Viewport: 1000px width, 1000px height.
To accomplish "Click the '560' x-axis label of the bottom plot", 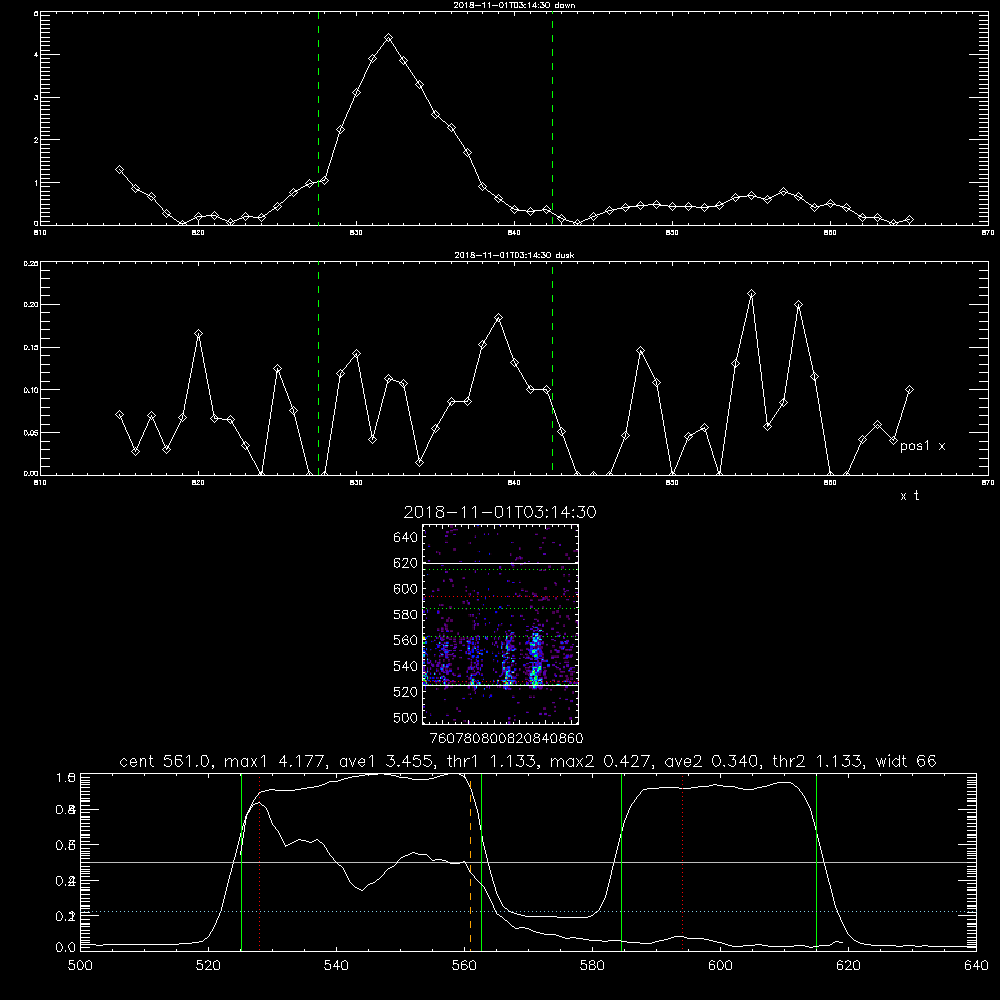I will point(464,965).
